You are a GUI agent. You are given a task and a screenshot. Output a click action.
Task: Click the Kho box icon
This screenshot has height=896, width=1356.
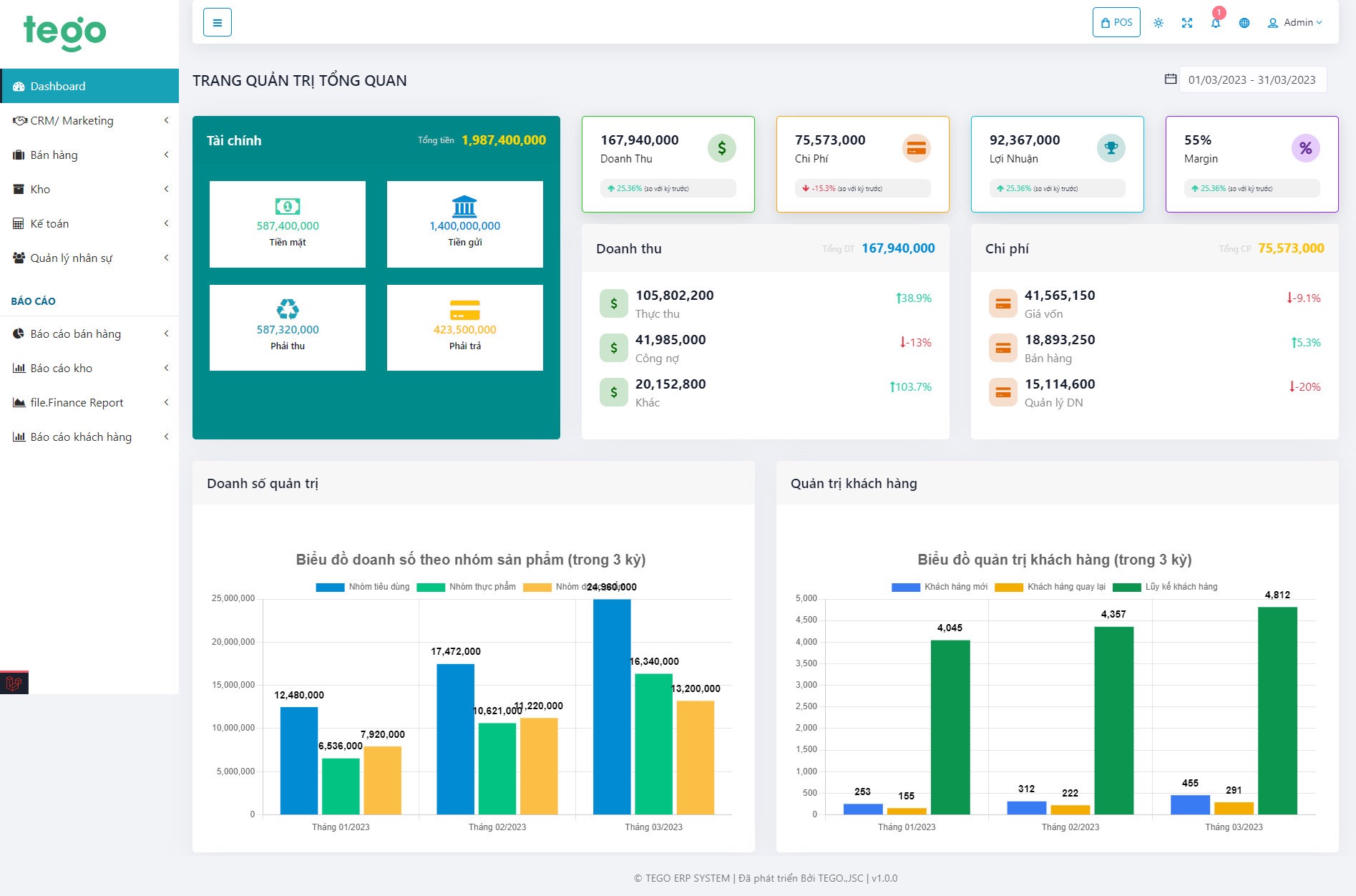19,189
